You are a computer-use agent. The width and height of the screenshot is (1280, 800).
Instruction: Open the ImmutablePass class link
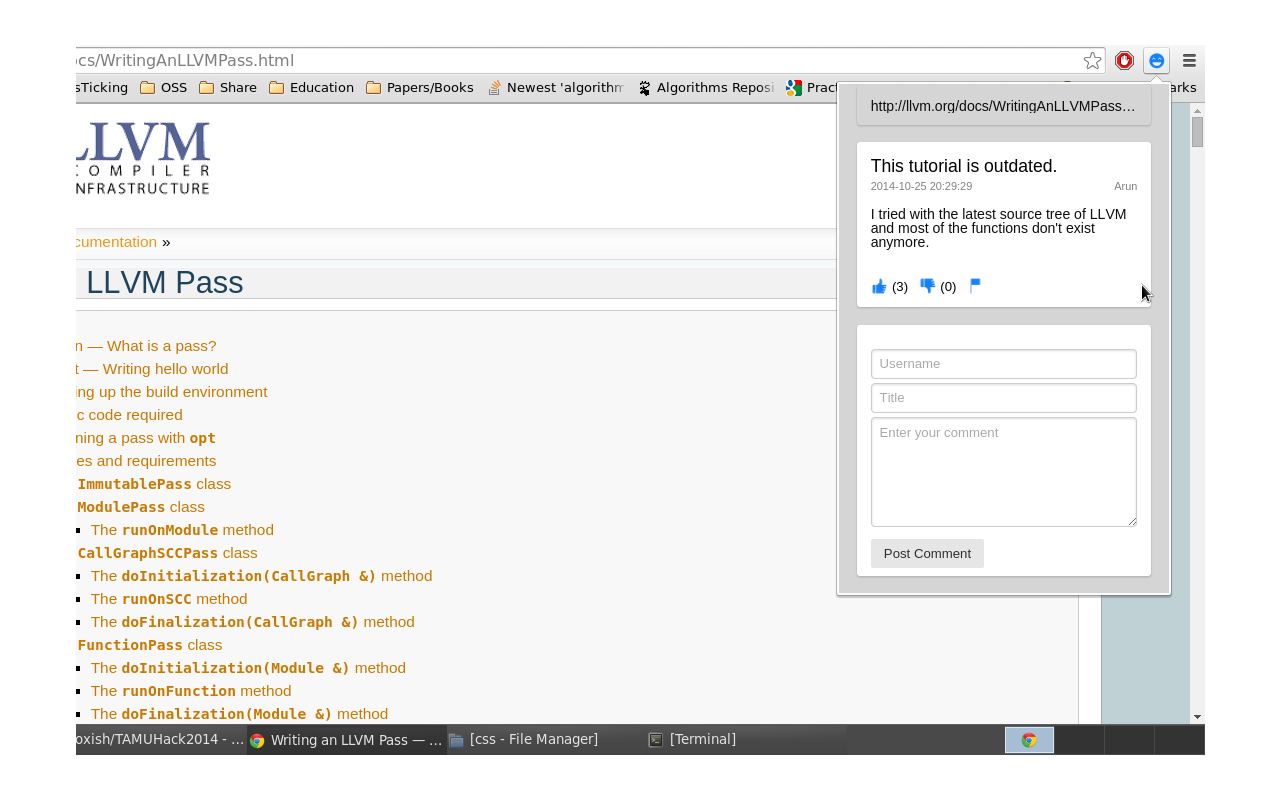click(x=154, y=484)
